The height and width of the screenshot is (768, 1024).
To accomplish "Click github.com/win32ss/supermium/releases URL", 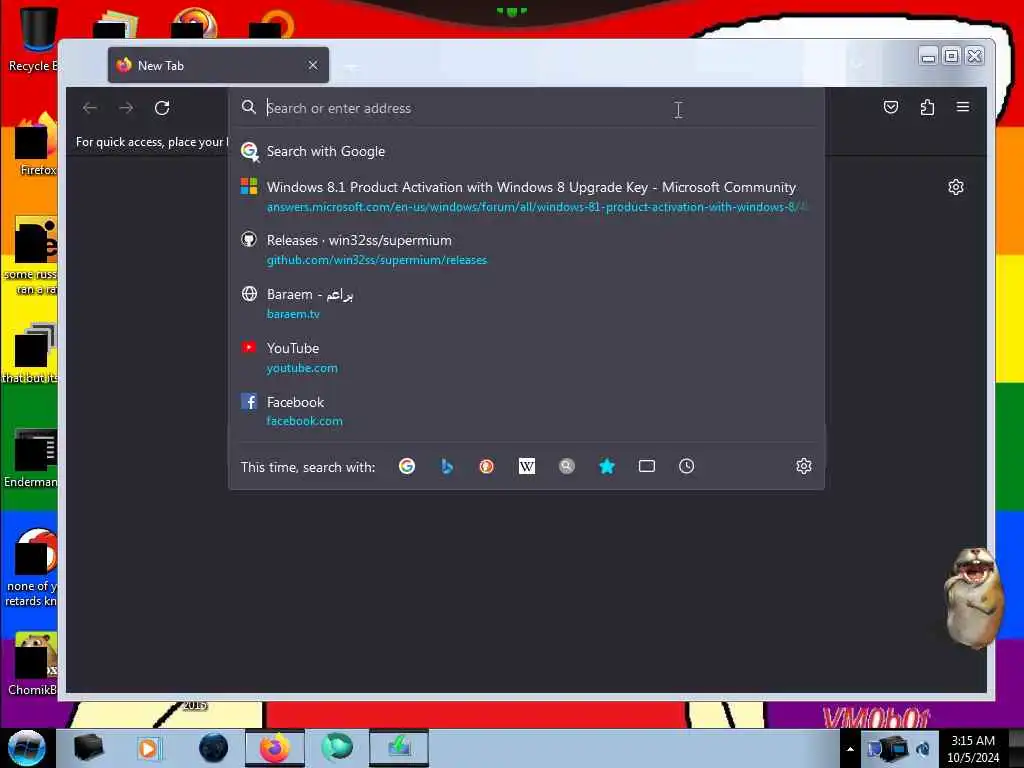I will point(377,260).
